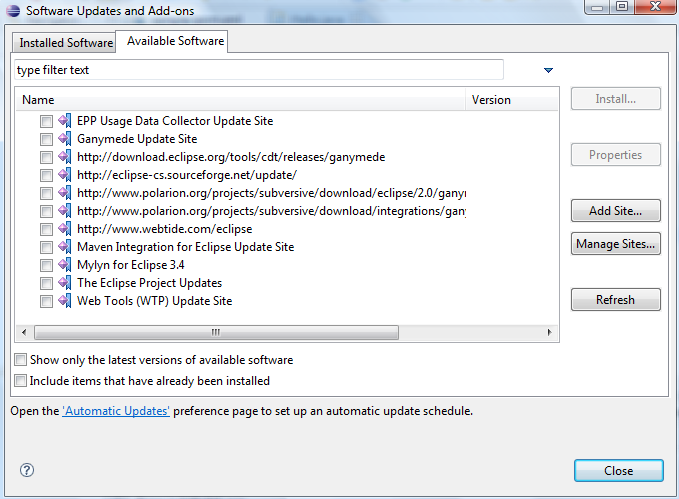The image size is (679, 499).
Task: Click the site icon beside subversive/download/integrations URL
Action: coord(65,211)
